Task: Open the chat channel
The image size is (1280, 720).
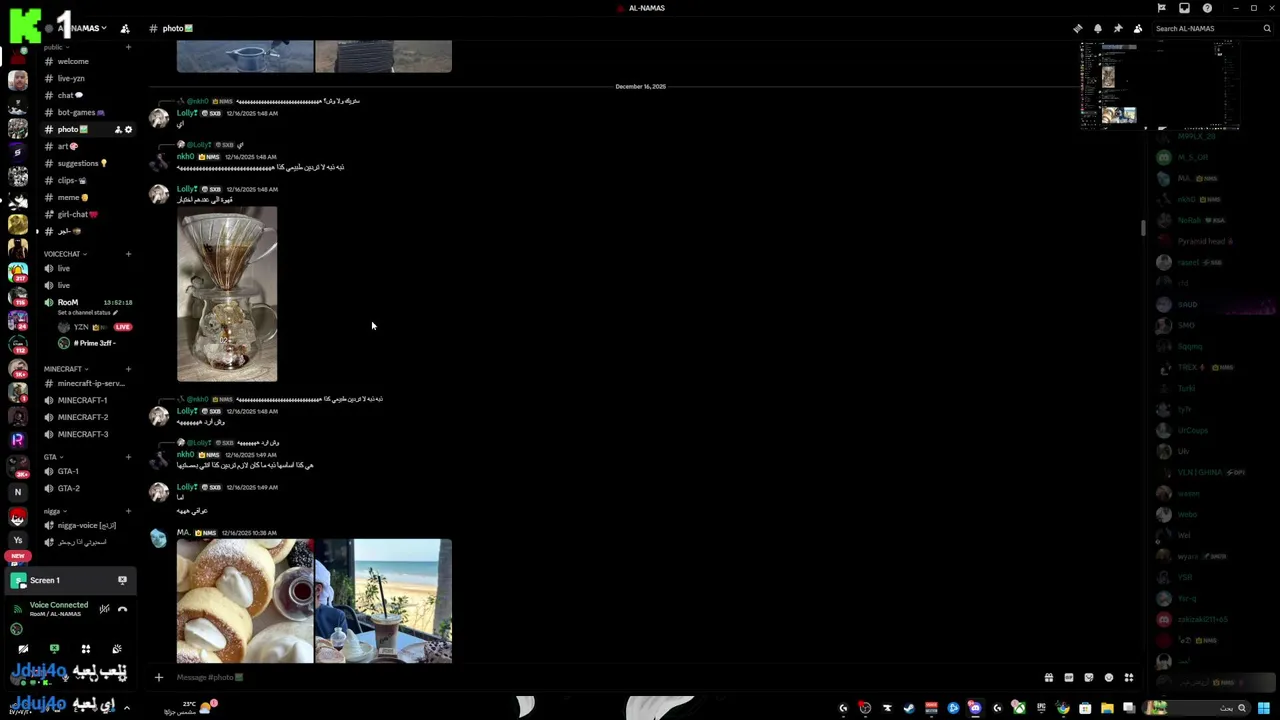Action: pos(86,95)
